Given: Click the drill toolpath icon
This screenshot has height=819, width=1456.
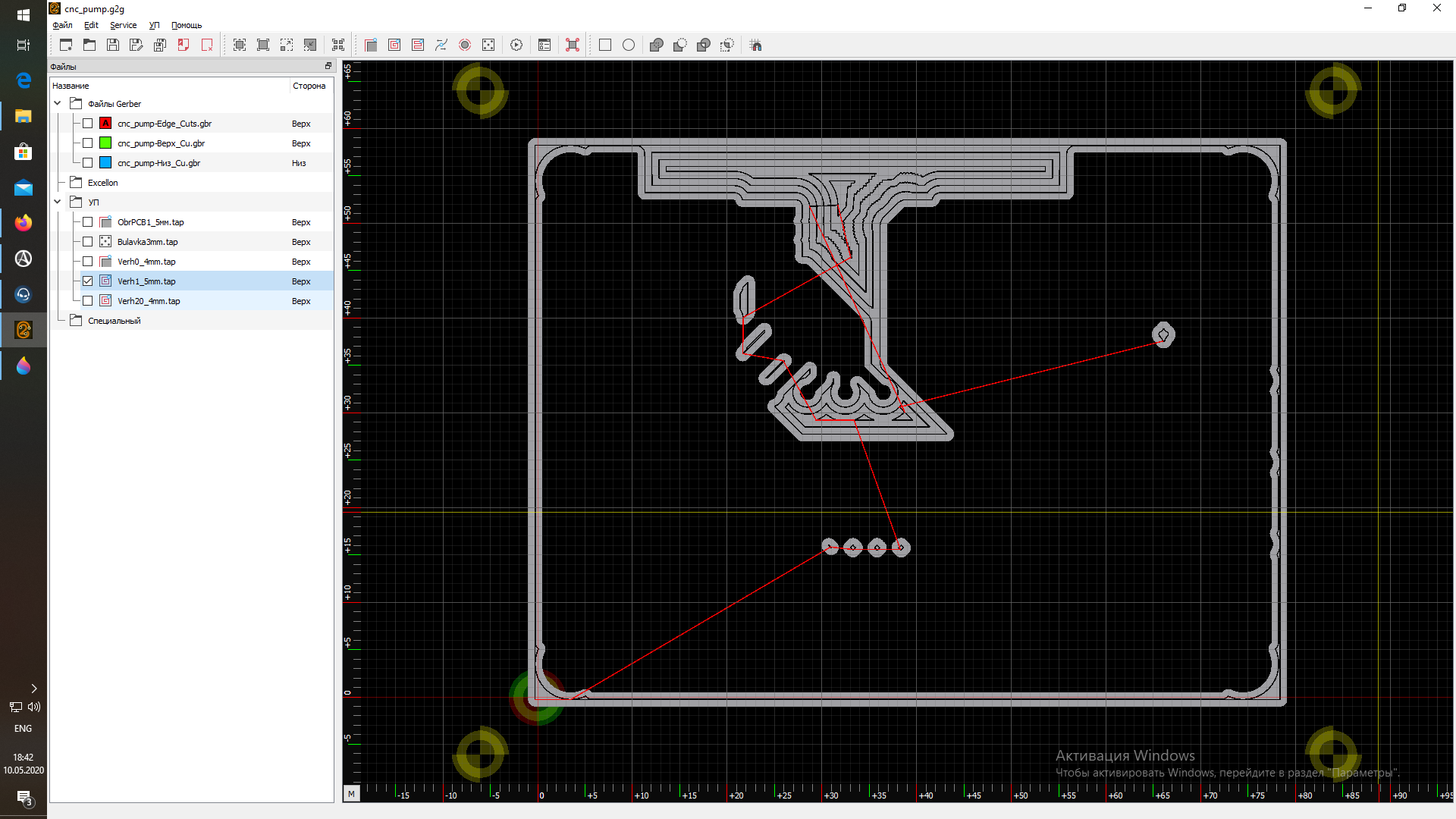Looking at the screenshot, I should pos(488,45).
